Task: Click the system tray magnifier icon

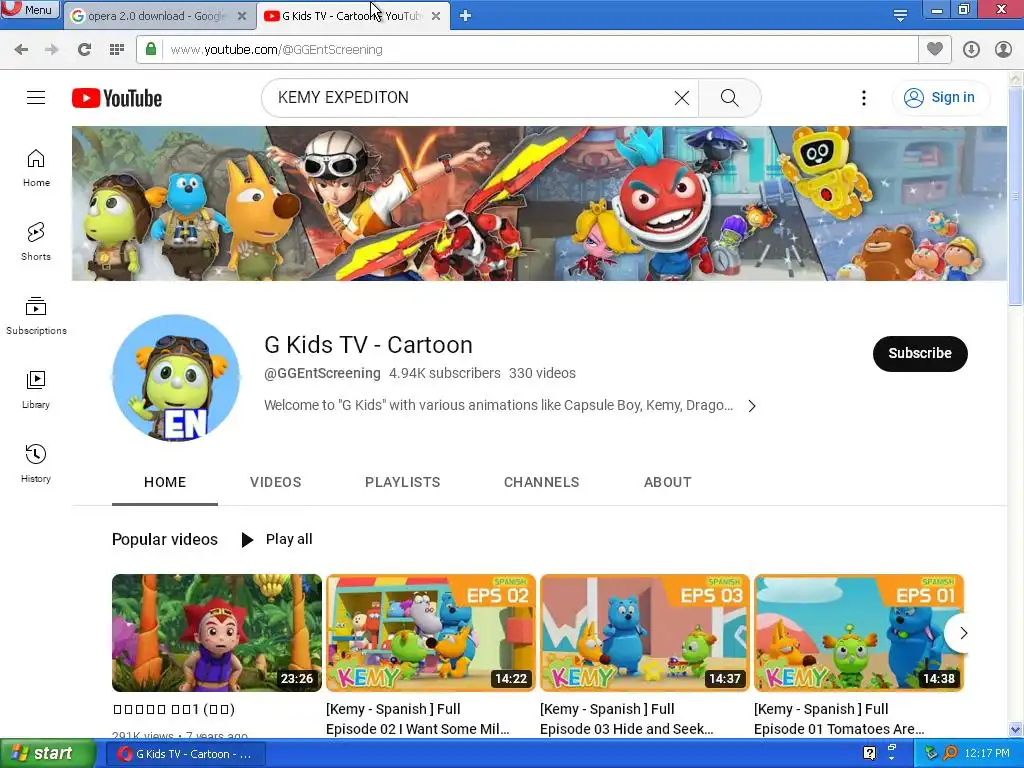Action: pos(950,753)
